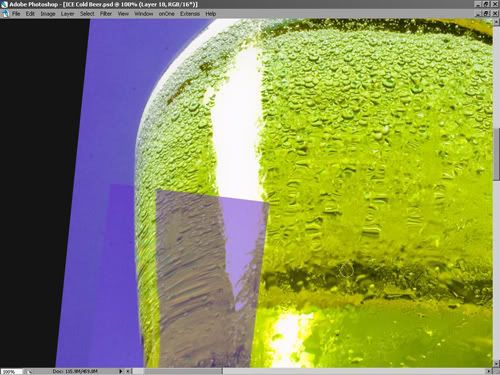
Task: Click the document icon left of File
Action: 5,14
